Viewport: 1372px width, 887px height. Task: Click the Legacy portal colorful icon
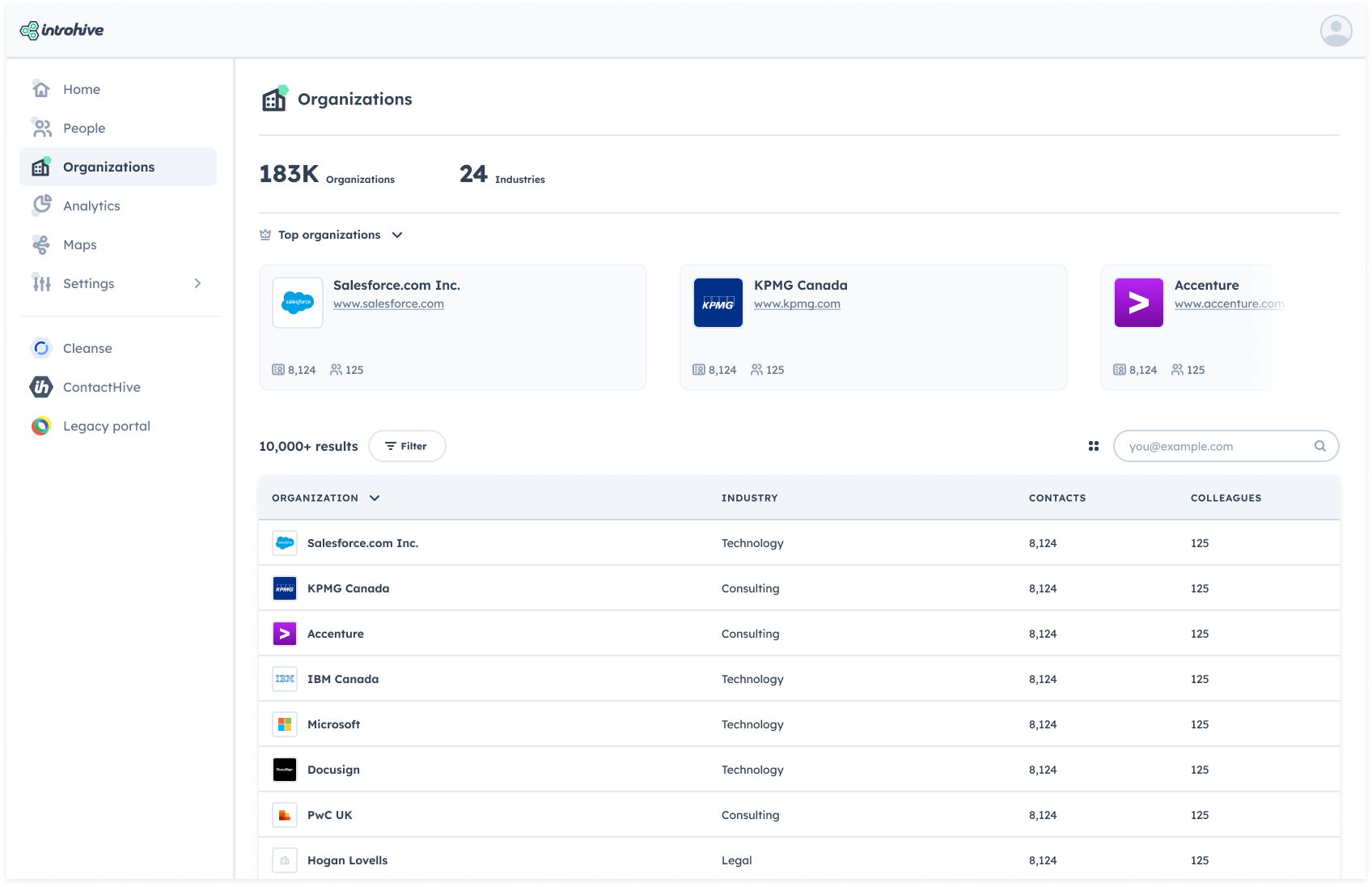(x=41, y=426)
